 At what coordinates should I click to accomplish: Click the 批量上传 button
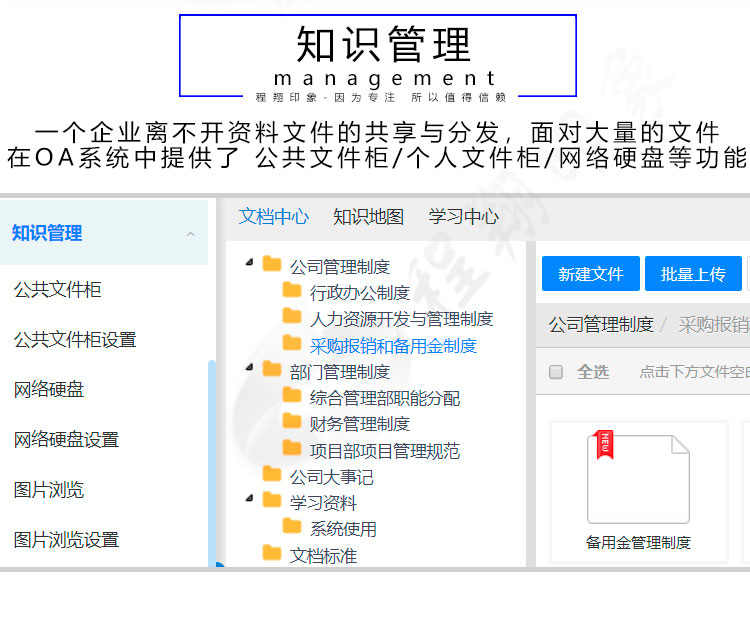coord(693,274)
